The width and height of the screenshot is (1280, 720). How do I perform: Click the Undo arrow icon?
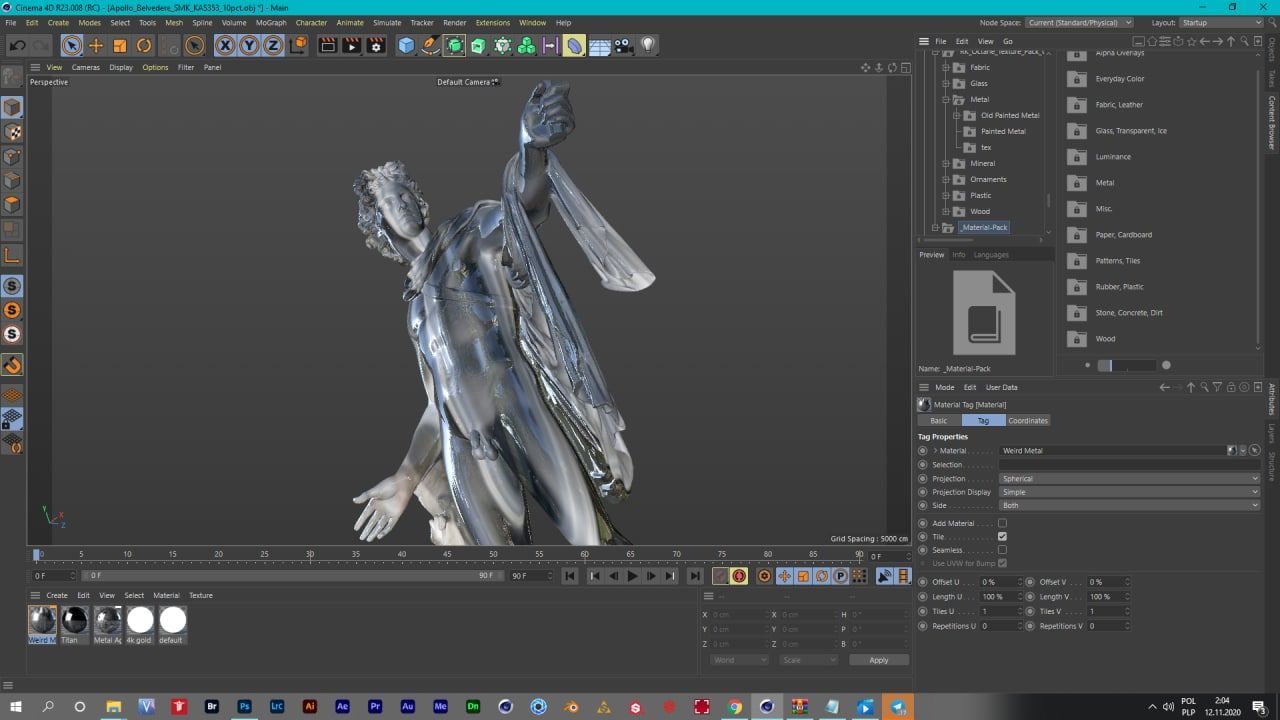point(17,45)
